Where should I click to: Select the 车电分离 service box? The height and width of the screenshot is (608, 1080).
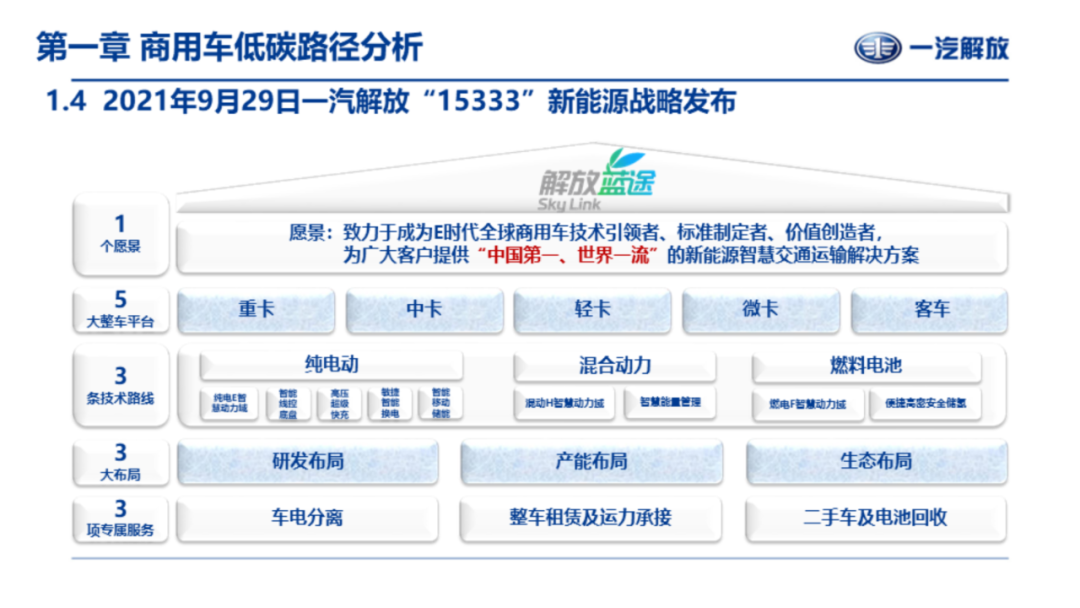(x=307, y=518)
